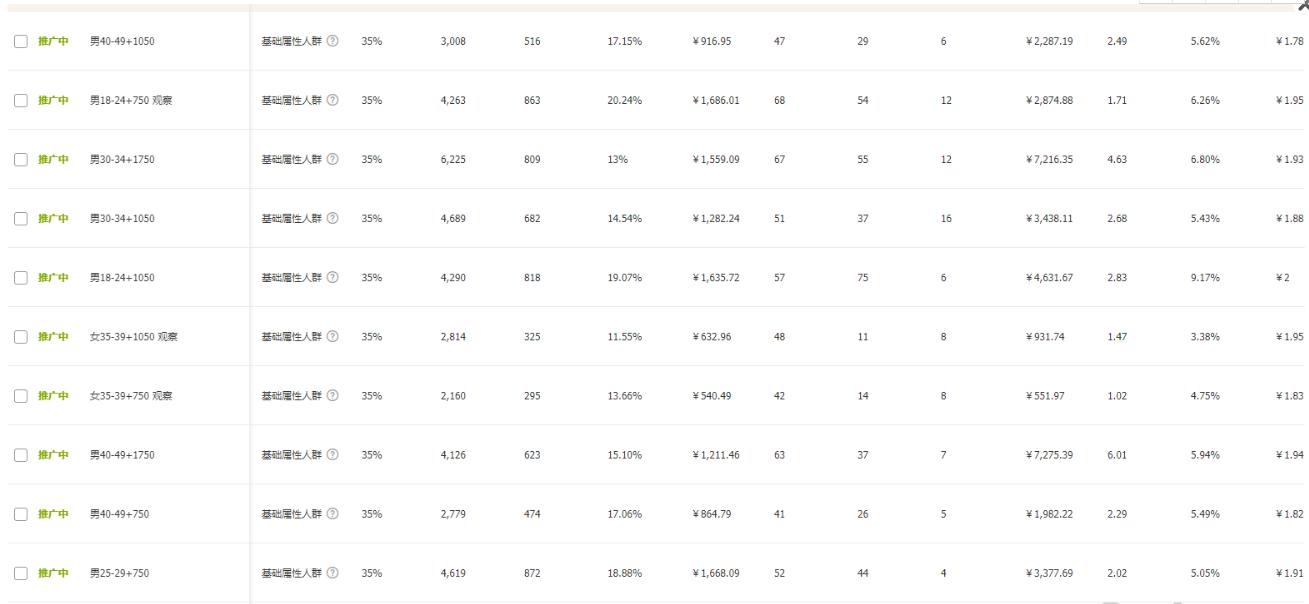Check the box for 男18-24+1050
Image resolution: width=1309 pixels, height=604 pixels.
click(x=21, y=277)
